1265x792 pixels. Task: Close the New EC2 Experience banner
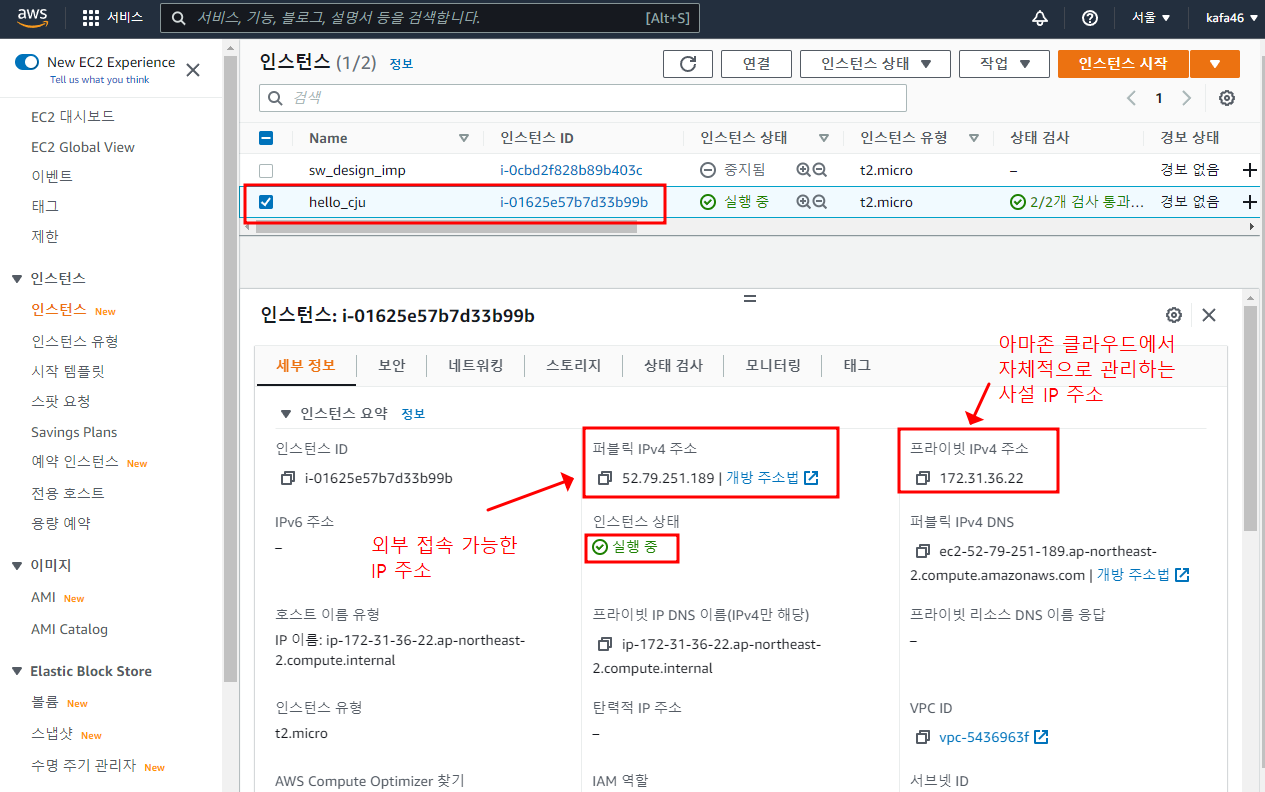pos(193,70)
